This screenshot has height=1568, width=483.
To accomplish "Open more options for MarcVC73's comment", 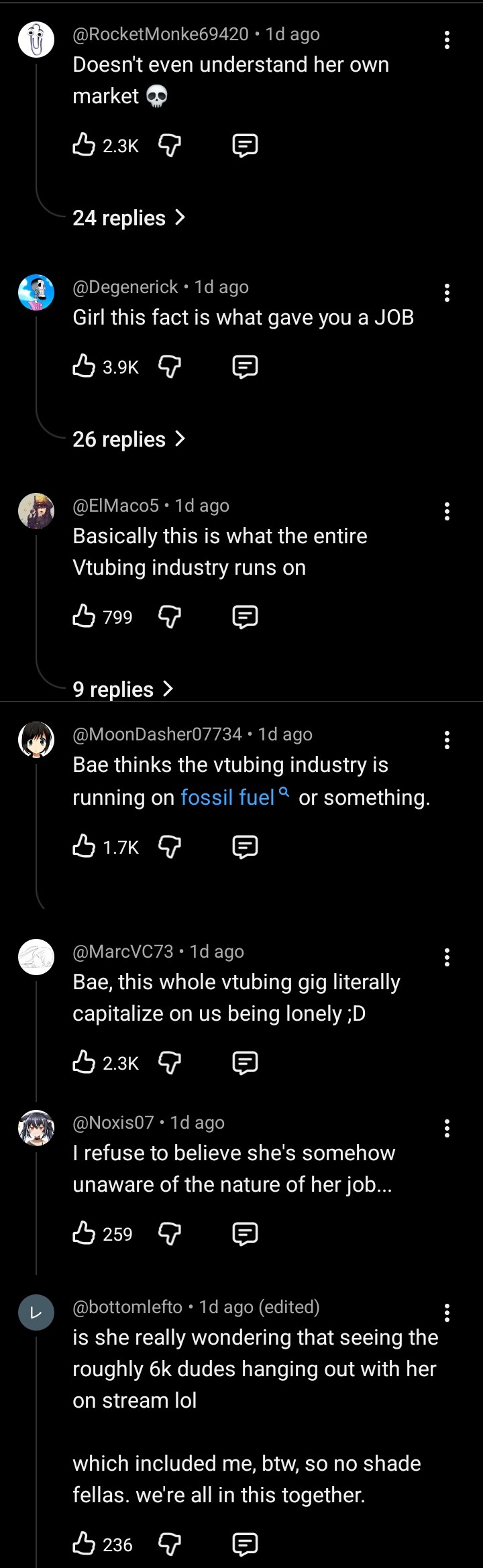I will (447, 958).
